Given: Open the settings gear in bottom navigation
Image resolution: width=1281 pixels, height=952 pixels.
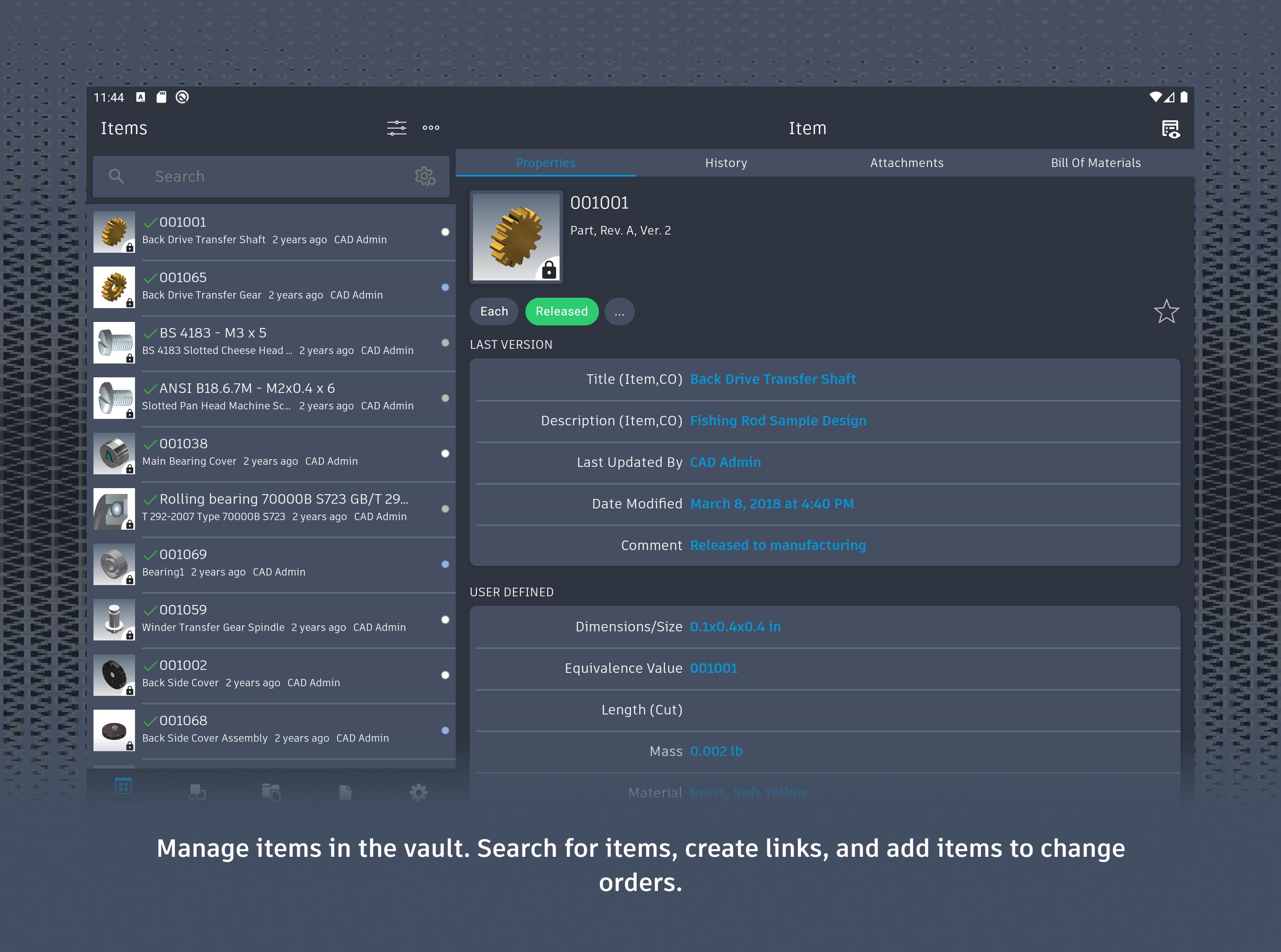Looking at the screenshot, I should [419, 792].
